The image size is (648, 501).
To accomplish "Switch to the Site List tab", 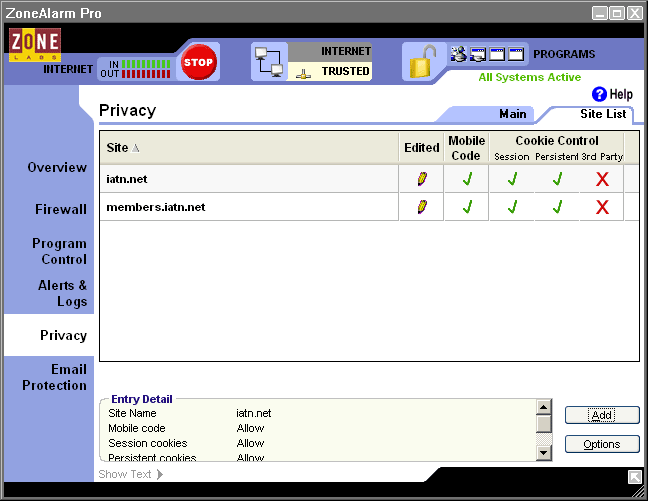I will point(603,114).
